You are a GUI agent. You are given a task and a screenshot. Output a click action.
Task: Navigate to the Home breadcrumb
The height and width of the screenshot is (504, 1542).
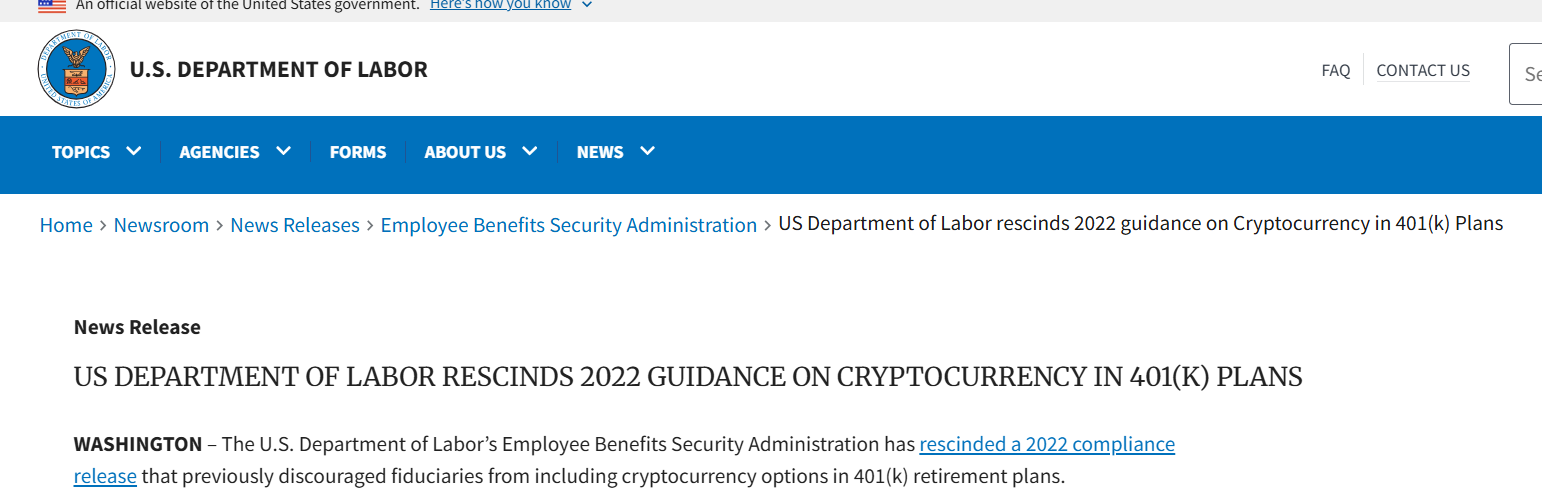[x=66, y=225]
